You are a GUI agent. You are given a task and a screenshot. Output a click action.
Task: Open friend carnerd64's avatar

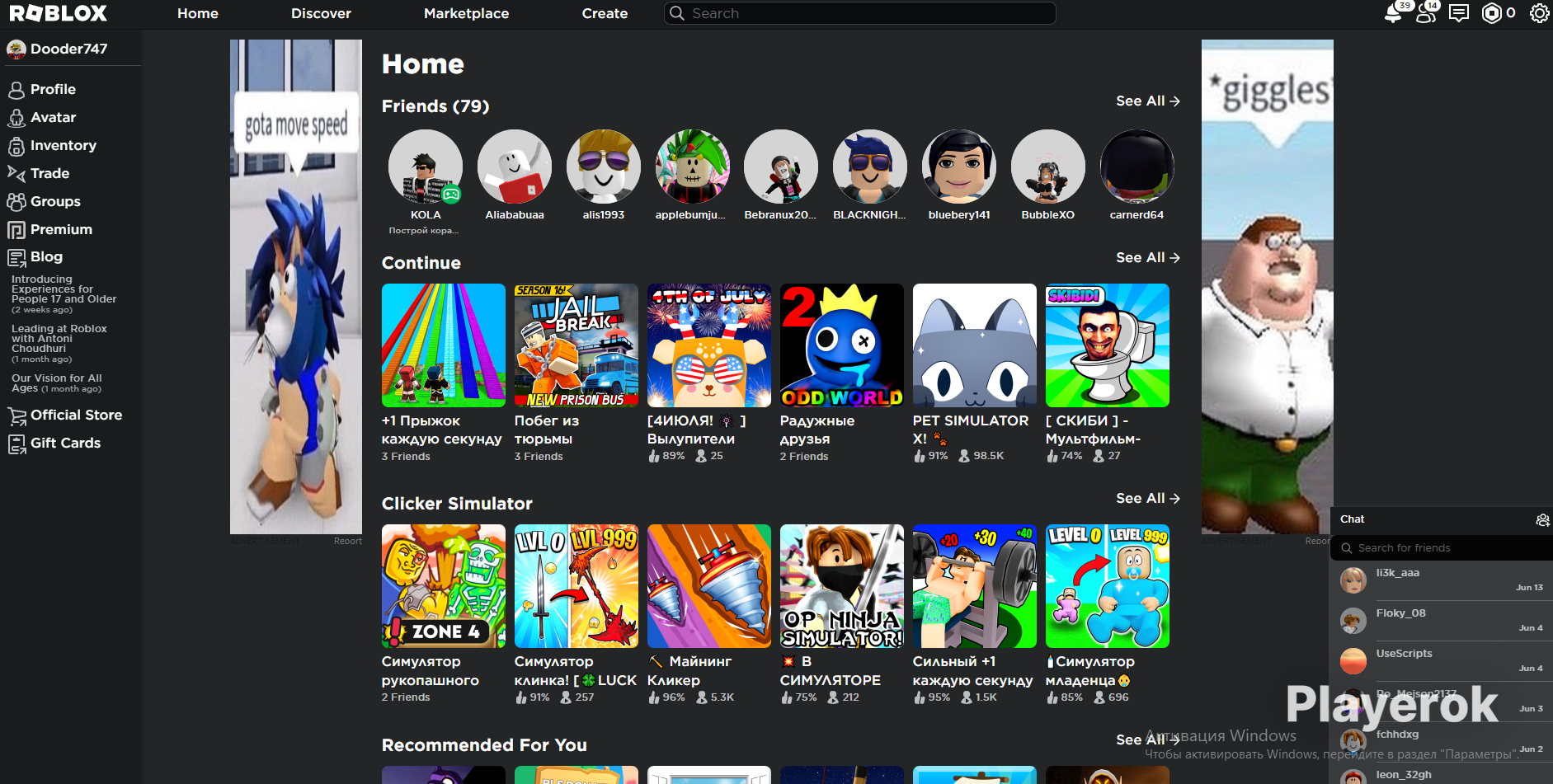click(x=1137, y=167)
